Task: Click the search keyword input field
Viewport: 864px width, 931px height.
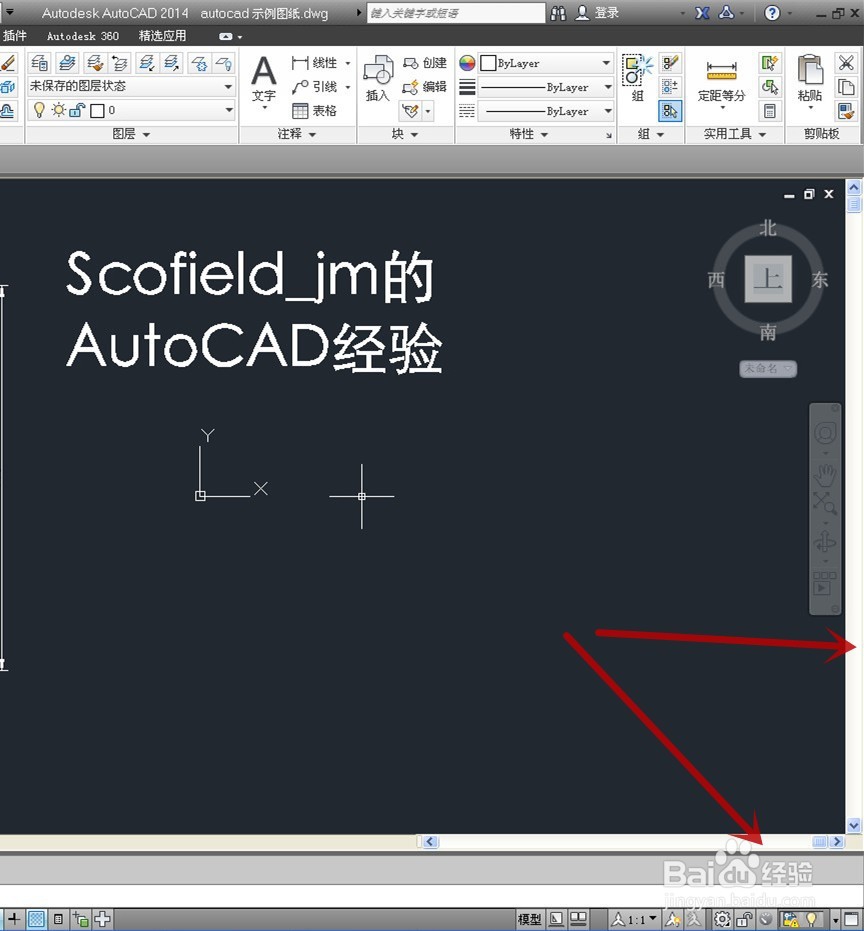Action: coord(455,12)
